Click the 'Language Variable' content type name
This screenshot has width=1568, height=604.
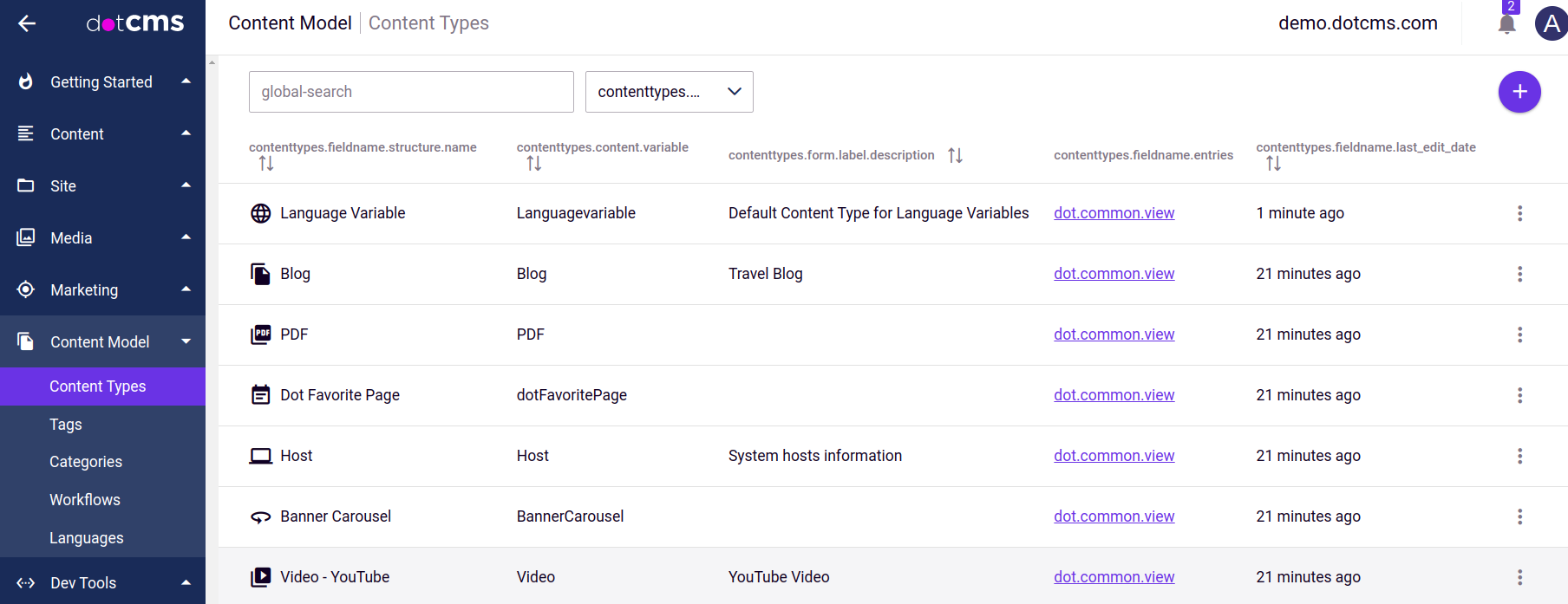pos(343,213)
